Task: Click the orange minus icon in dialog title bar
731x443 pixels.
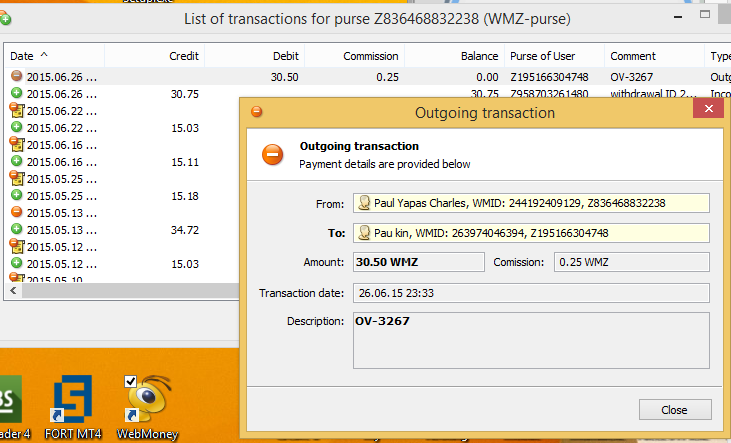Action: tap(257, 111)
